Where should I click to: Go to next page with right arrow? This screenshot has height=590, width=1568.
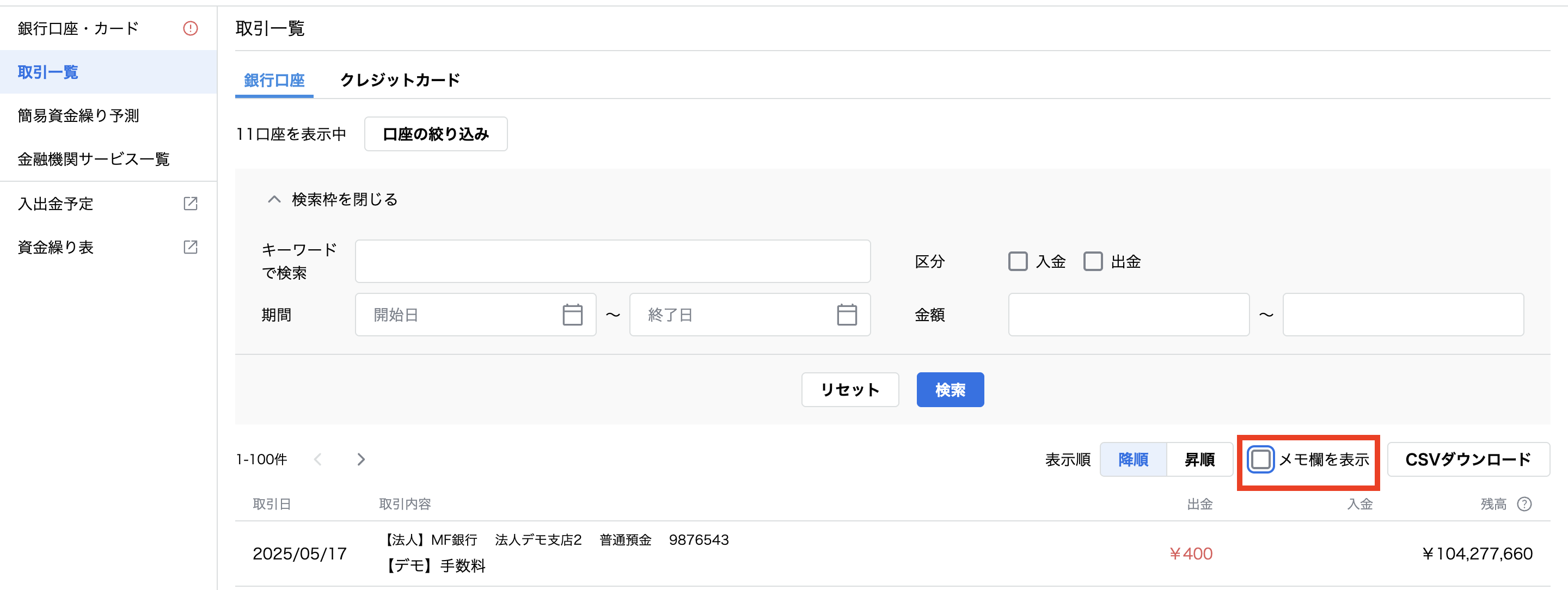tap(361, 459)
